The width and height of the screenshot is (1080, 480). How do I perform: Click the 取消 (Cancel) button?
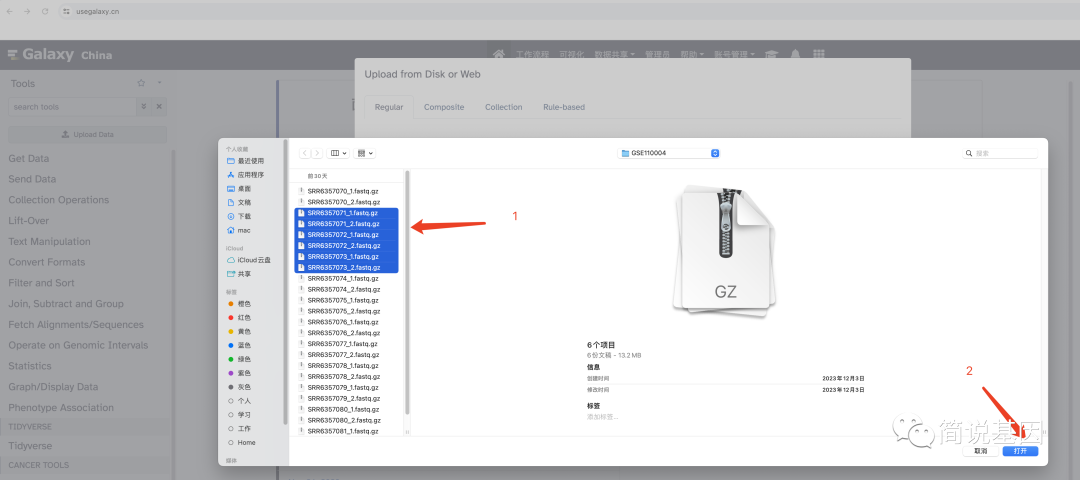(x=981, y=450)
